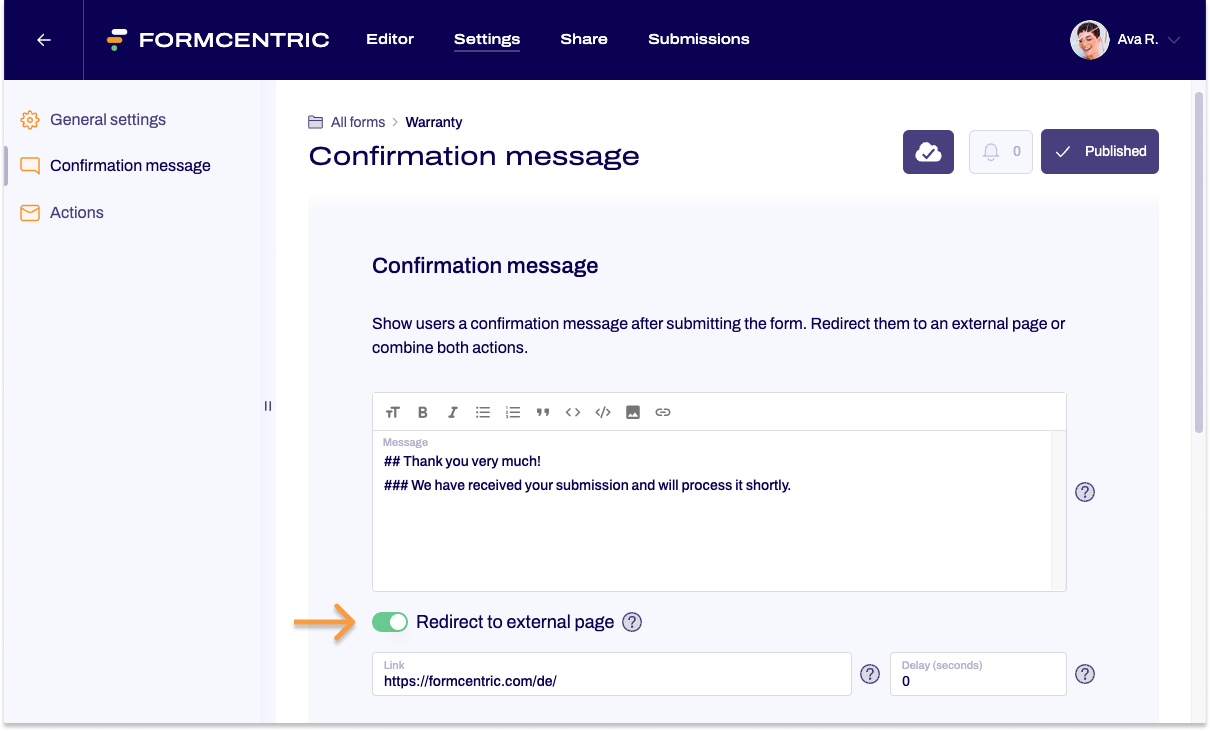Viewport: 1210px width, 731px height.
Task: Add a blockquote to the confirmation message
Action: point(543,411)
